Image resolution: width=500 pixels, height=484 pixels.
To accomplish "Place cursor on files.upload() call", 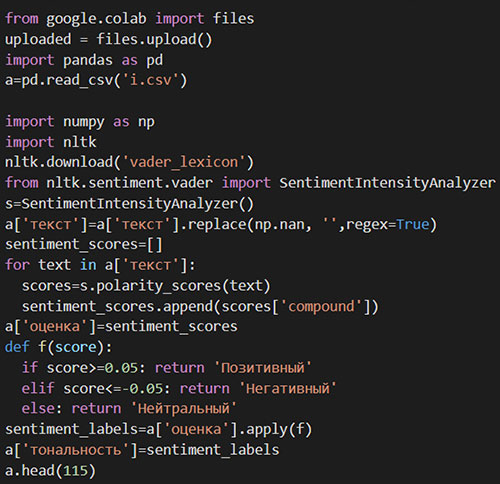I will pyautogui.click(x=154, y=39).
